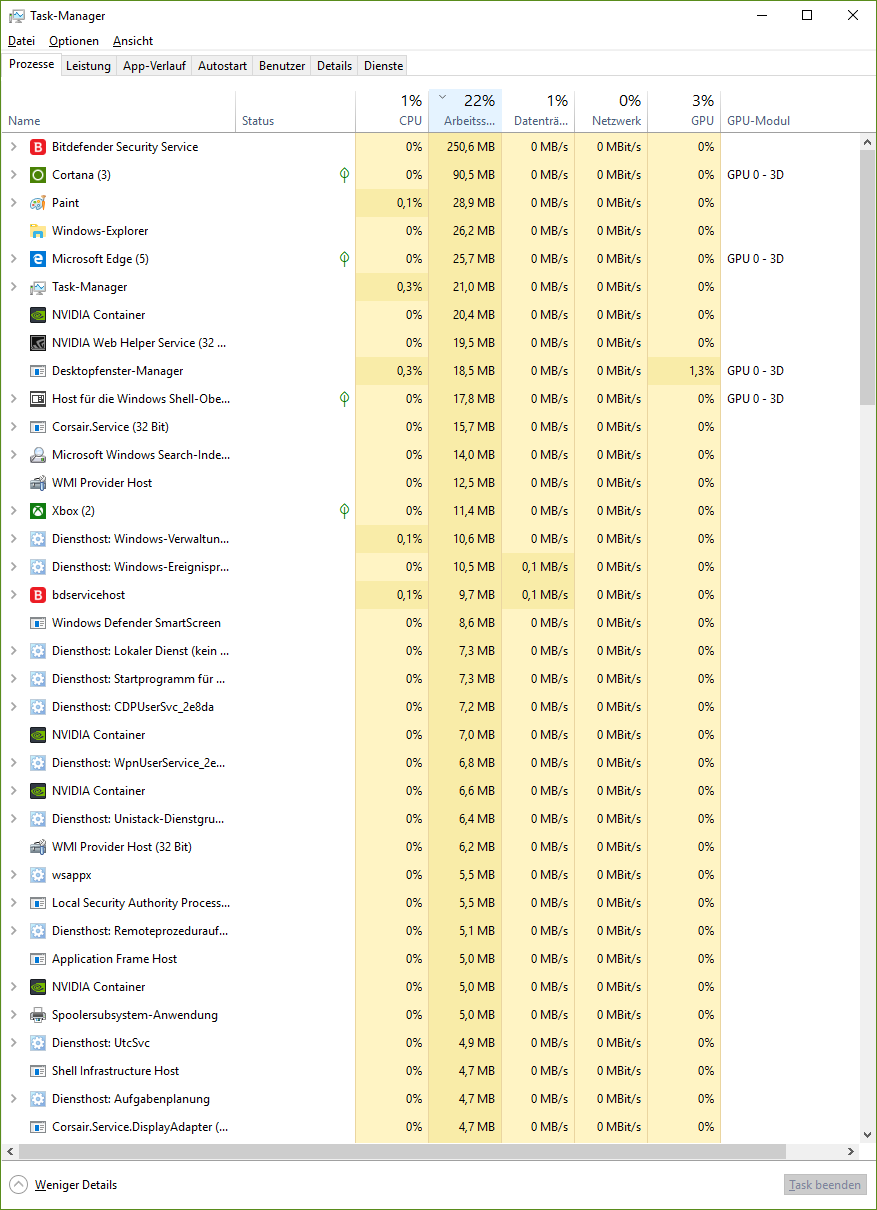The width and height of the screenshot is (877, 1210).
Task: Click the vertical scrollbar down arrow
Action: 868,1135
